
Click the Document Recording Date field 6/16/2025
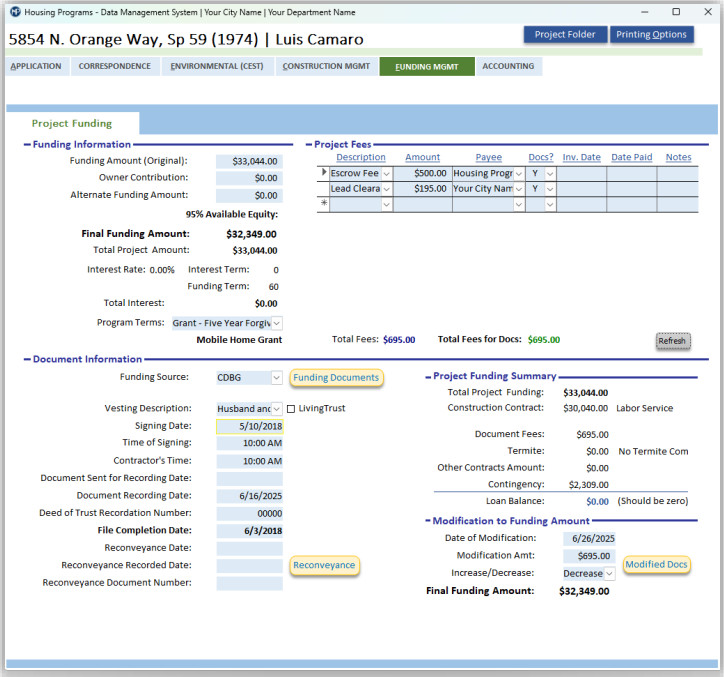249,496
